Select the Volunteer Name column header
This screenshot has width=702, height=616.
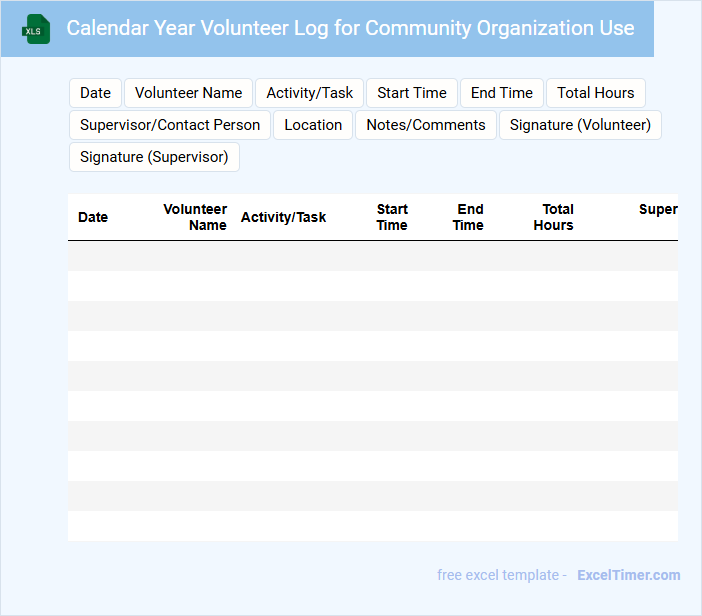[195, 217]
